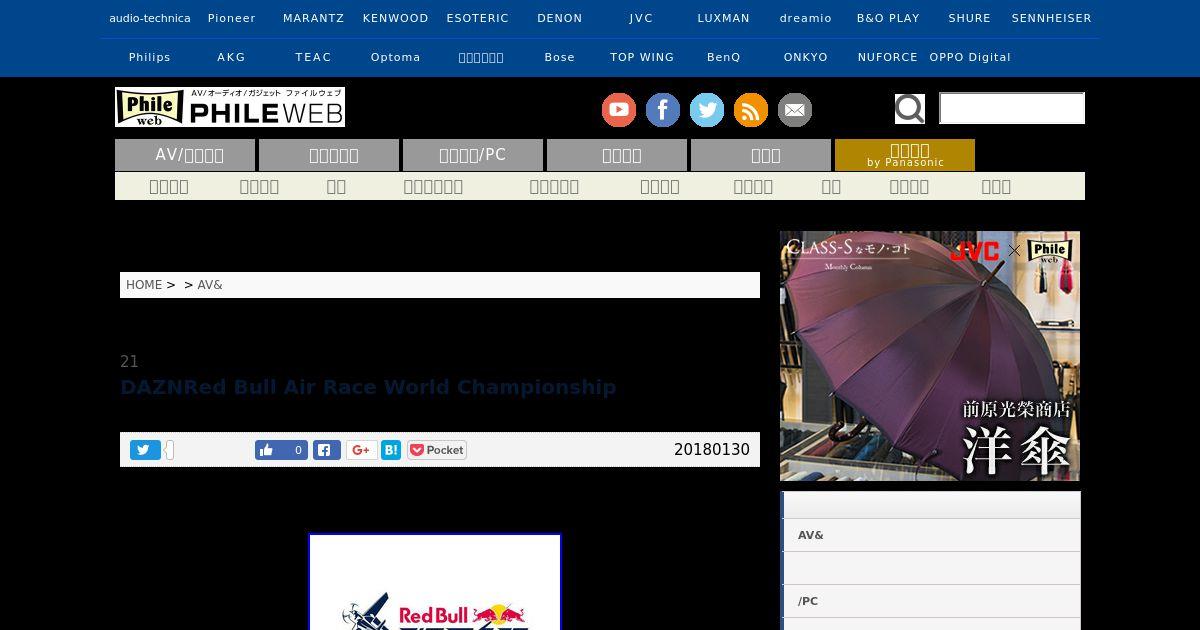This screenshot has width=1200, height=630.
Task: Open the JVC brand link
Action: [x=642, y=18]
